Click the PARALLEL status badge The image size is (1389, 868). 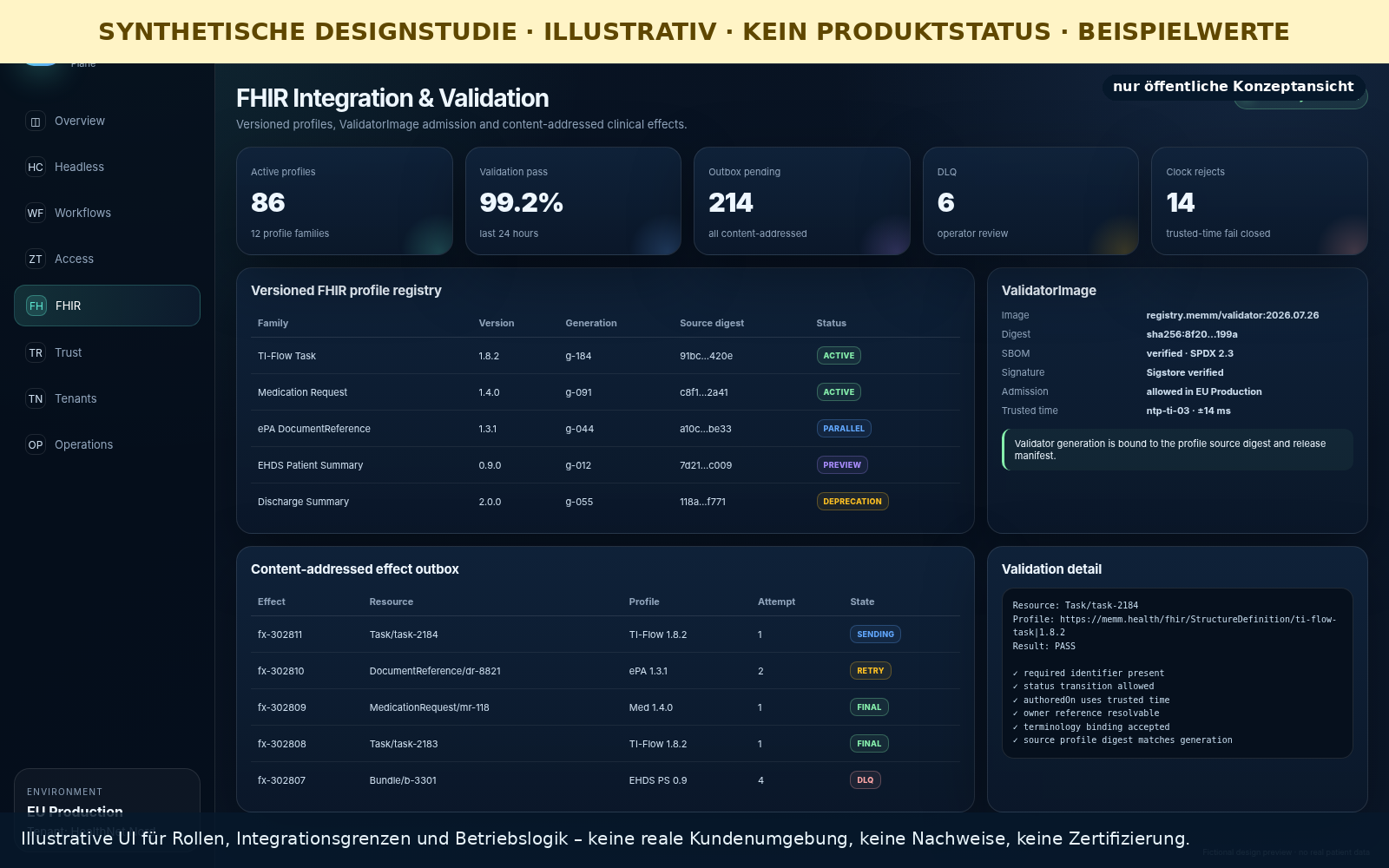coord(844,429)
